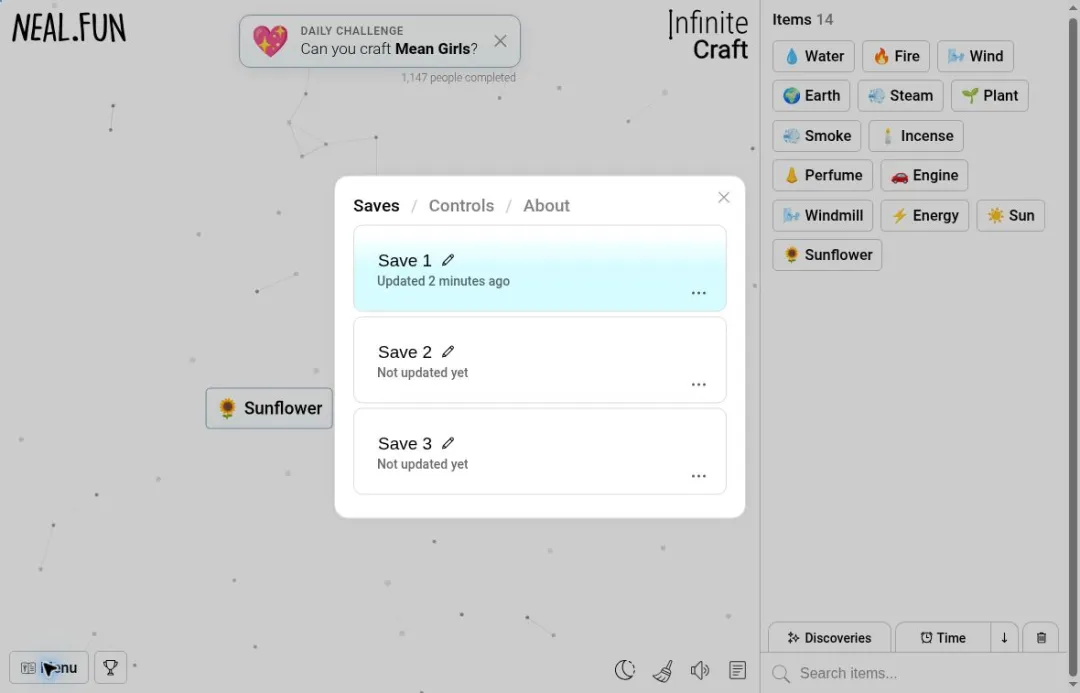This screenshot has height=693, width=1080.
Task: Sort items by Time
Action: point(943,638)
